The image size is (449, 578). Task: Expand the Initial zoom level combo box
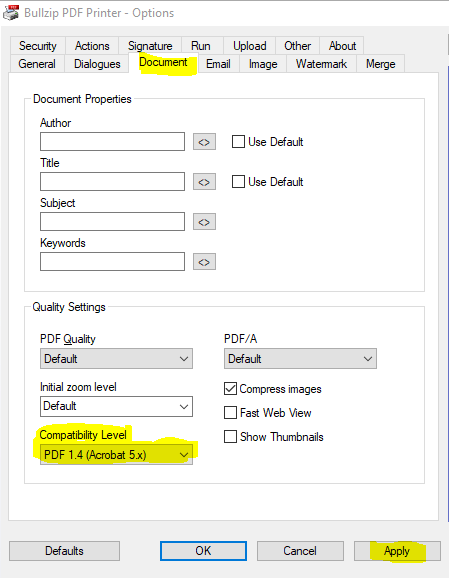(116, 407)
